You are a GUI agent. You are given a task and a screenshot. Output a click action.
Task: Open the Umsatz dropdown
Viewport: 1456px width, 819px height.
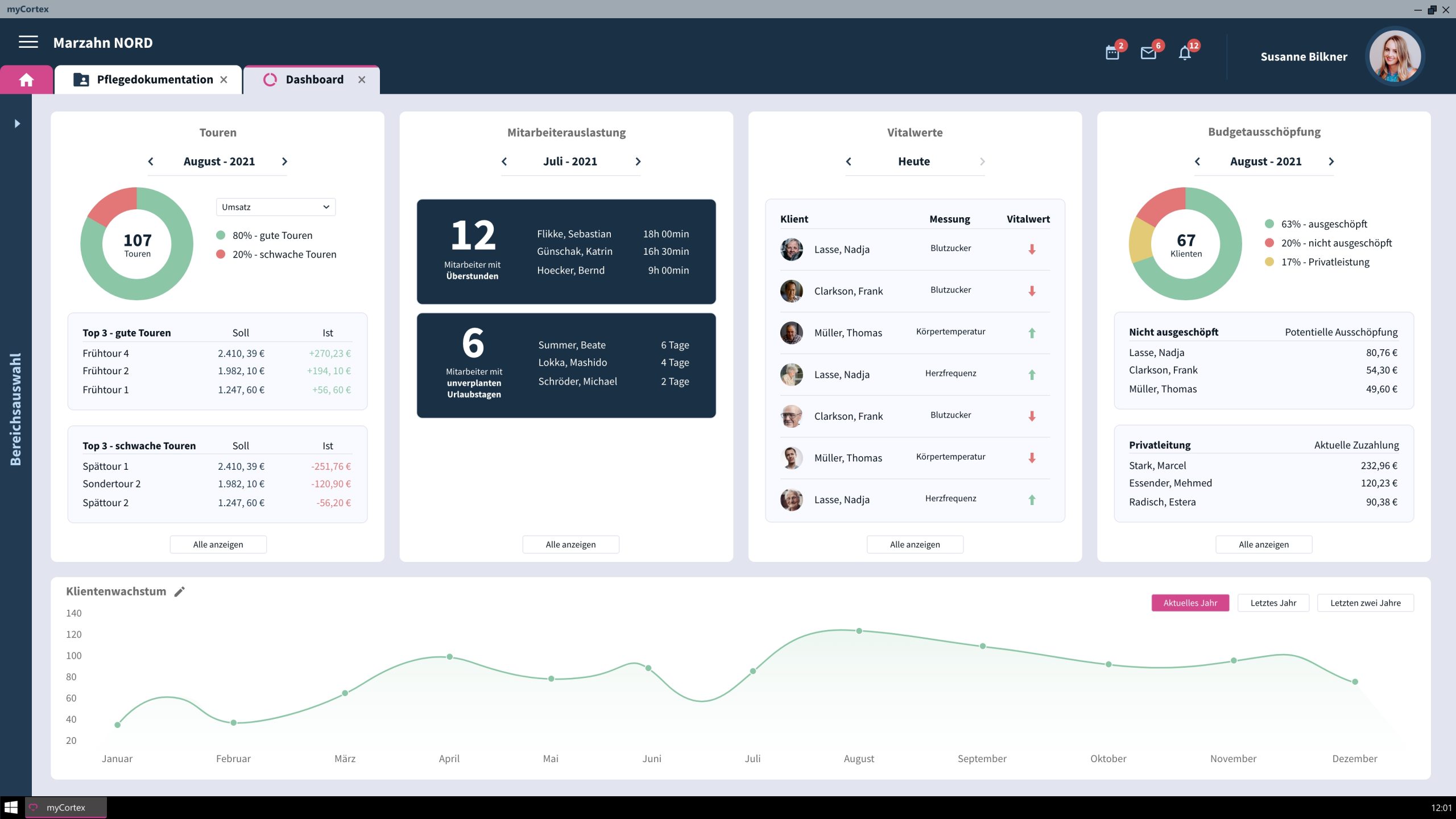[x=275, y=207]
